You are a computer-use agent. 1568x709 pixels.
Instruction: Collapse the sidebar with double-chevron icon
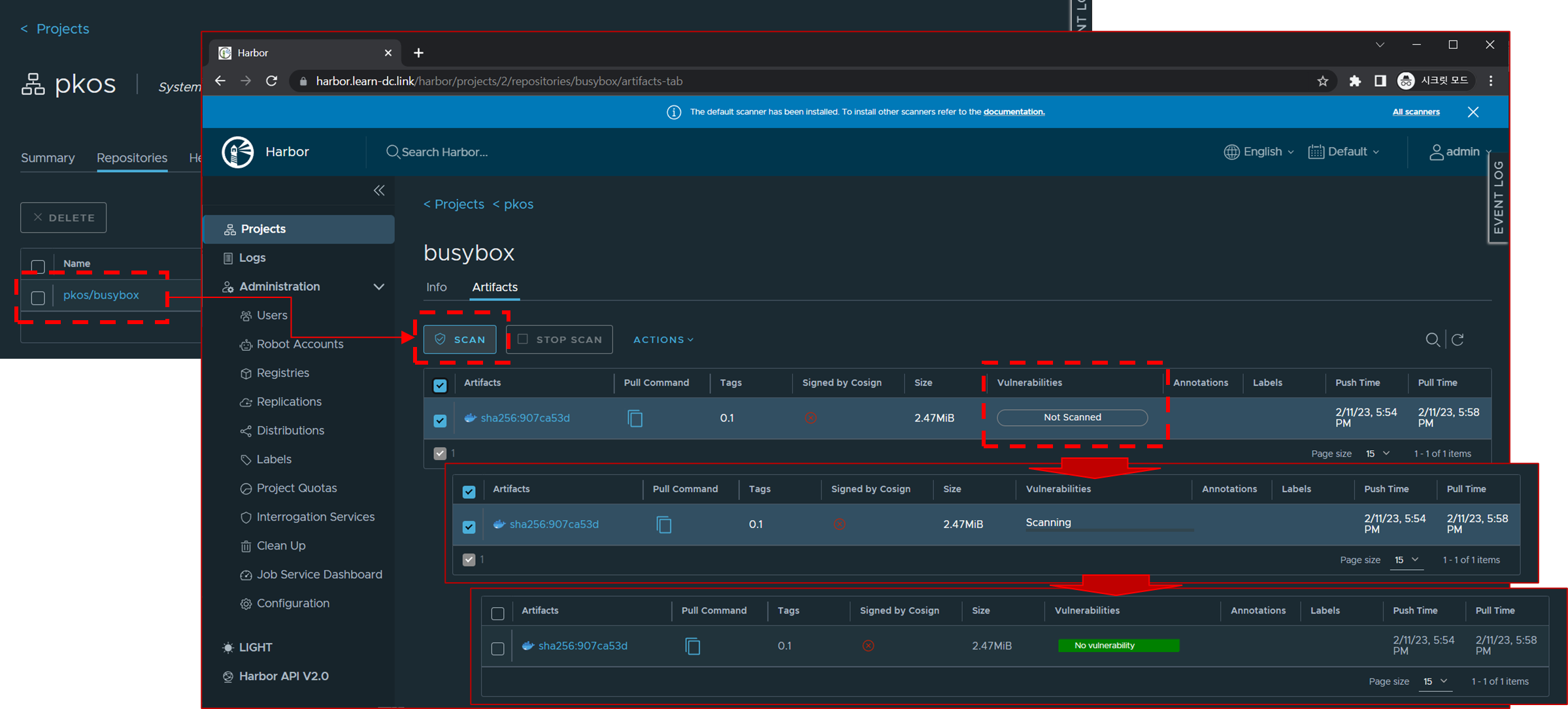click(x=379, y=190)
